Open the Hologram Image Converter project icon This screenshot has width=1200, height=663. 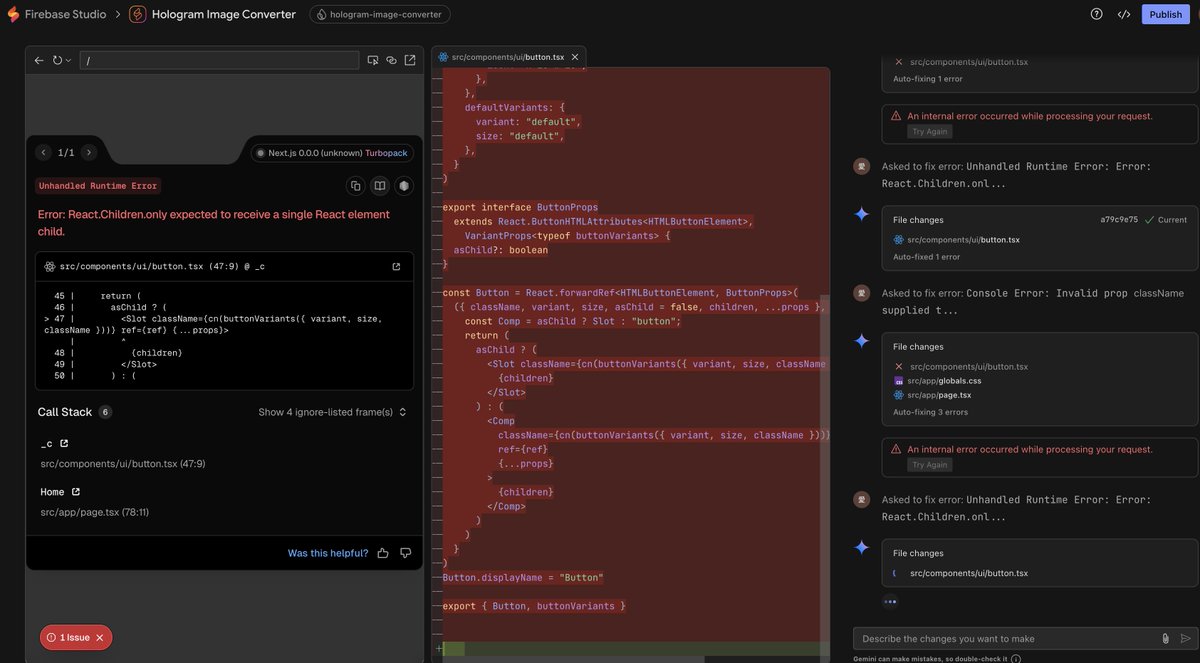click(137, 14)
